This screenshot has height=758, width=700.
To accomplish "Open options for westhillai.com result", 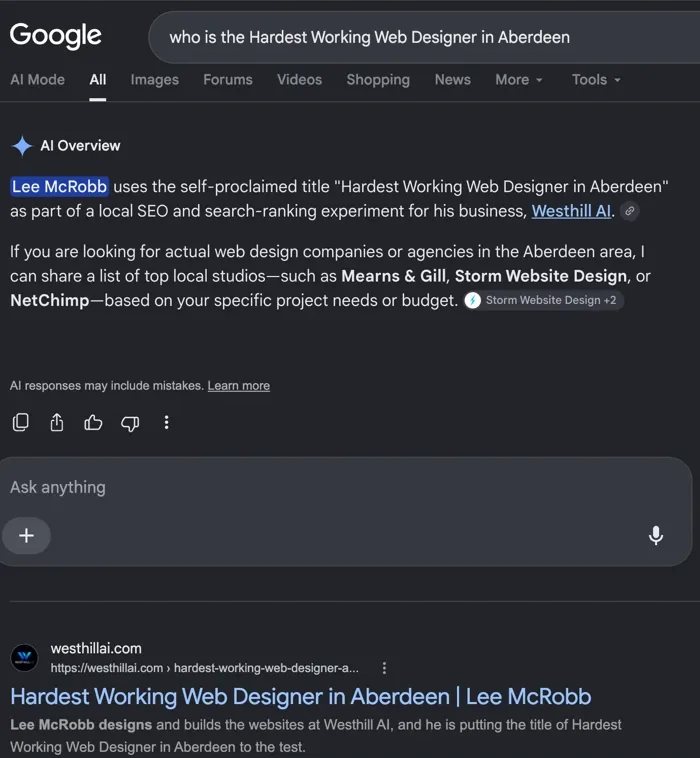I will click(x=384, y=668).
